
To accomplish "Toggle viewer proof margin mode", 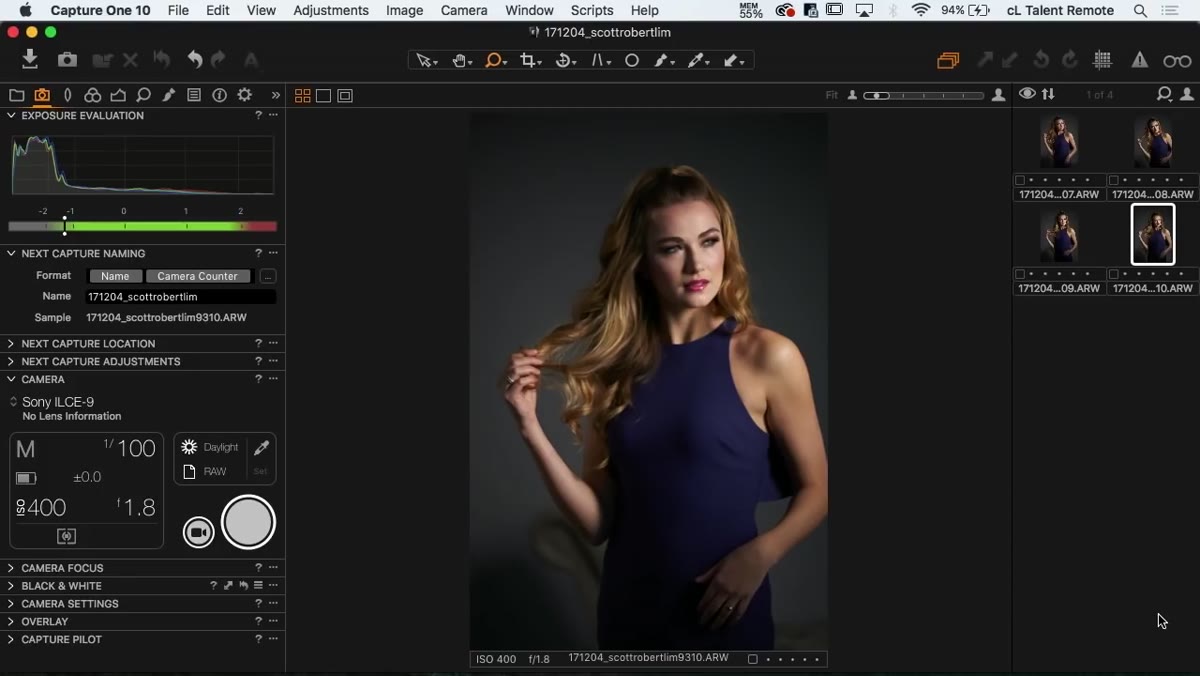I will [345, 96].
